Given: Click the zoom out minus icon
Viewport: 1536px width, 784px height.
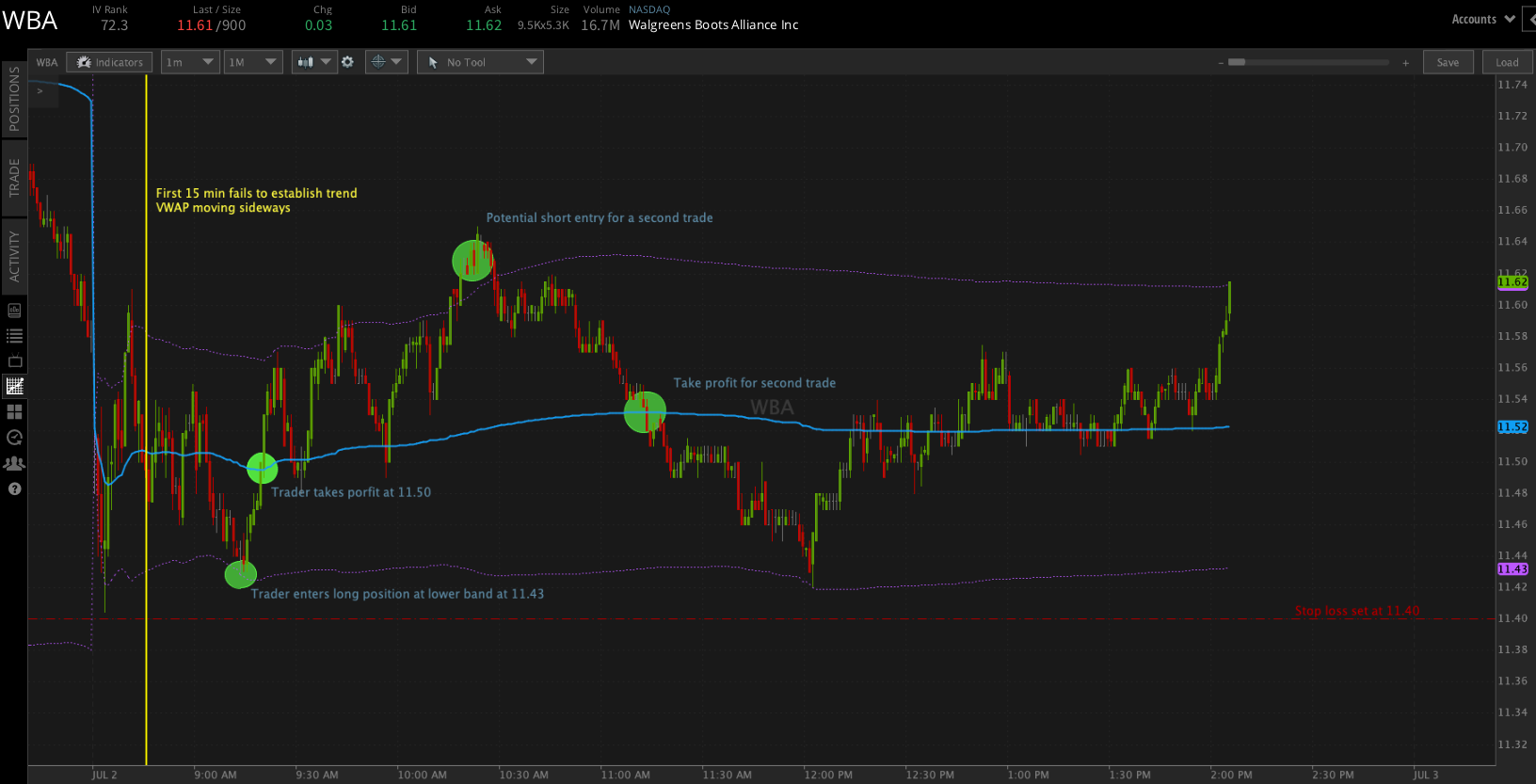Looking at the screenshot, I should (x=1221, y=63).
